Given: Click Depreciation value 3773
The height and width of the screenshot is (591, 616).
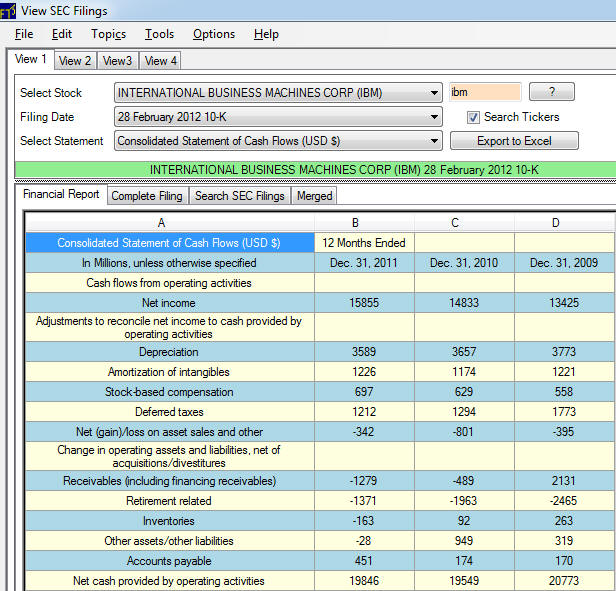Looking at the screenshot, I should [564, 352].
